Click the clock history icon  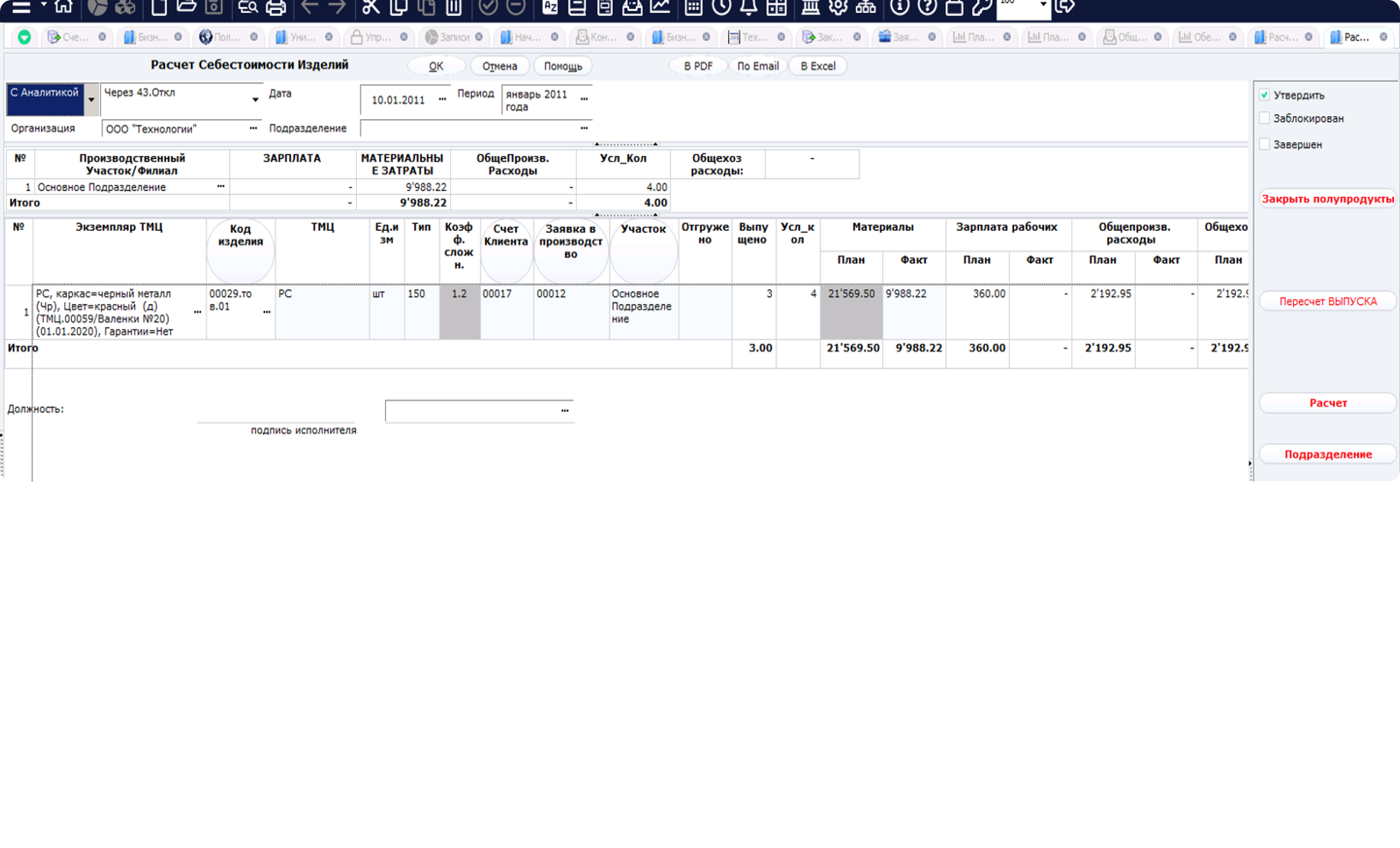pyautogui.click(x=721, y=8)
